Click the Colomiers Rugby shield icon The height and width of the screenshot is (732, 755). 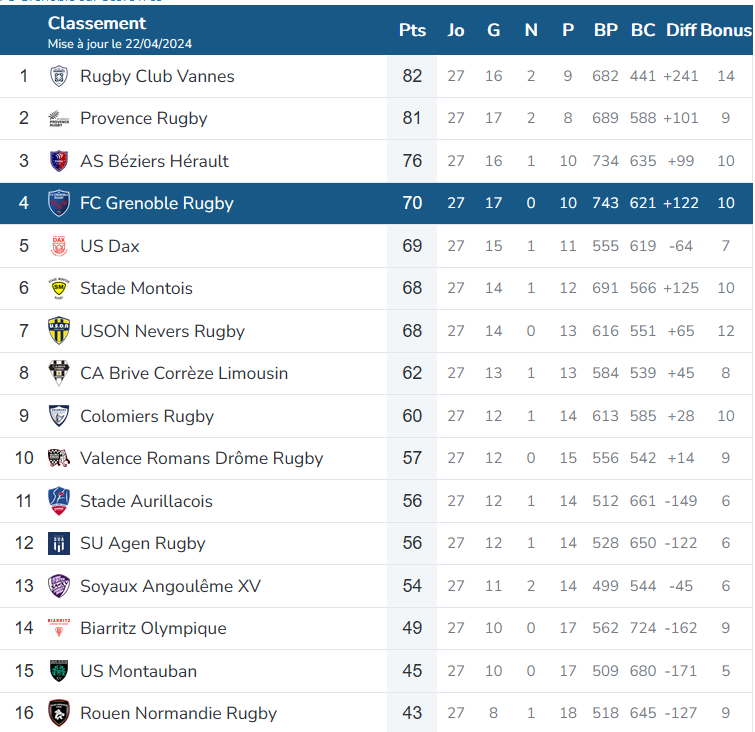(x=59, y=416)
